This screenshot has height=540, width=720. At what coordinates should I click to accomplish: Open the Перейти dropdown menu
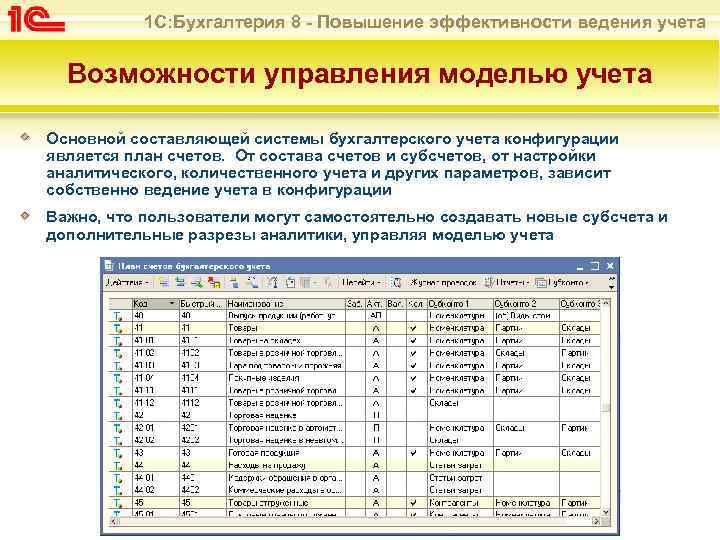click(362, 282)
